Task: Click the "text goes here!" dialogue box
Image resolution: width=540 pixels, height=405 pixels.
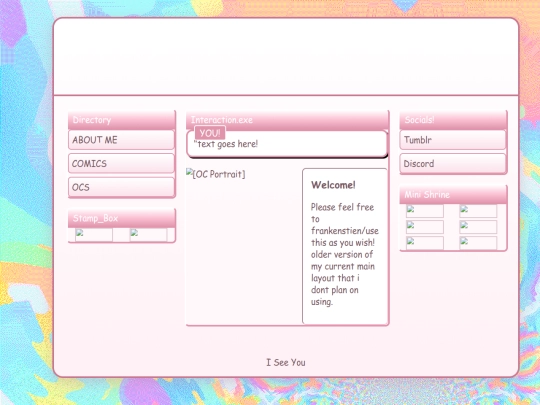Action: point(287,144)
